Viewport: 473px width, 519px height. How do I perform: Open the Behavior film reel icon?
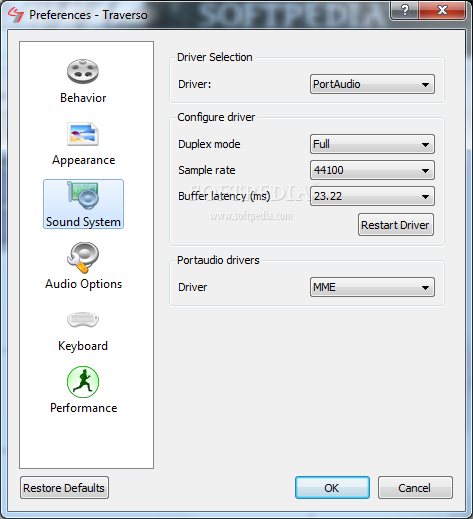click(x=83, y=71)
